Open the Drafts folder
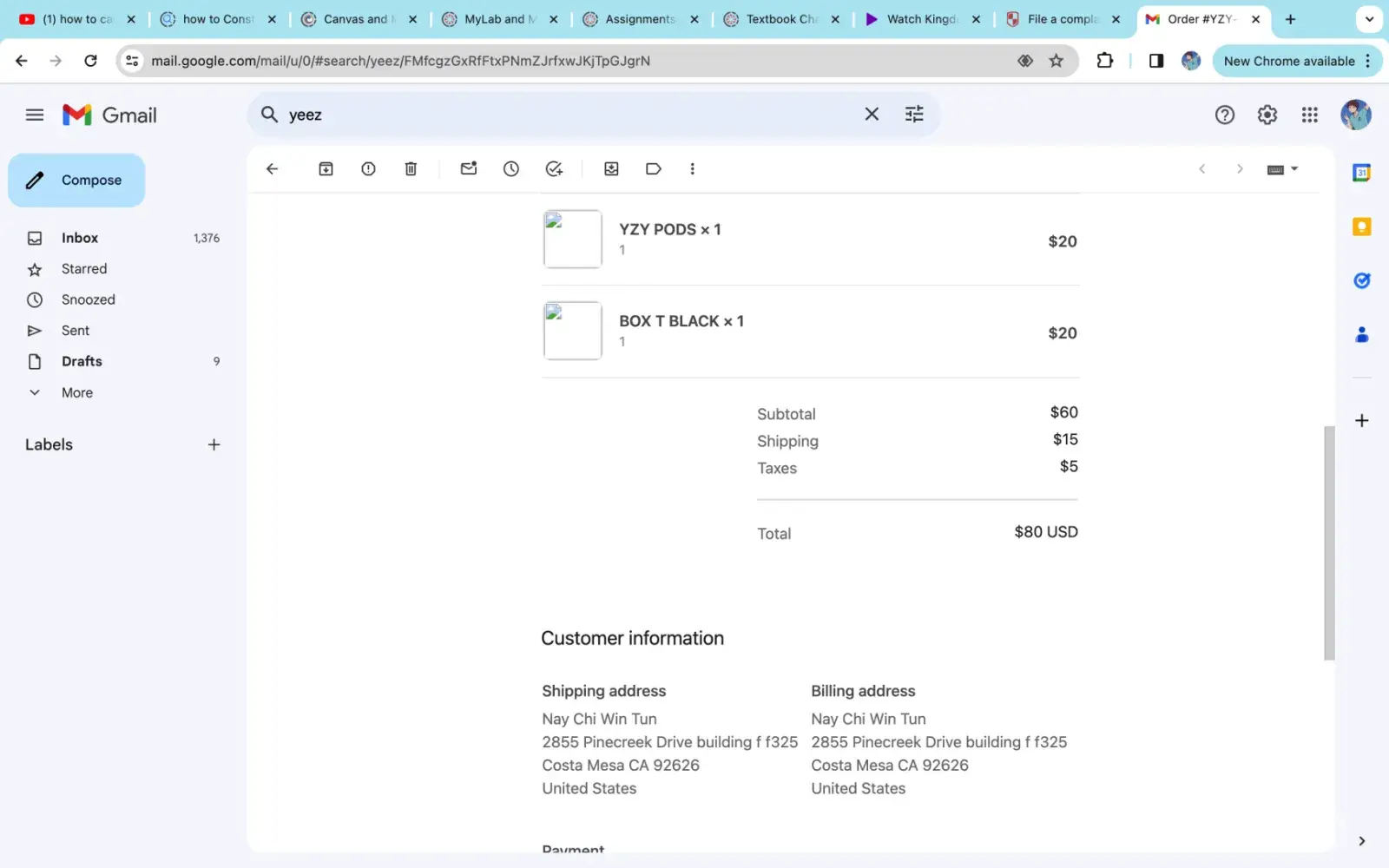The width and height of the screenshot is (1389, 868). [82, 361]
